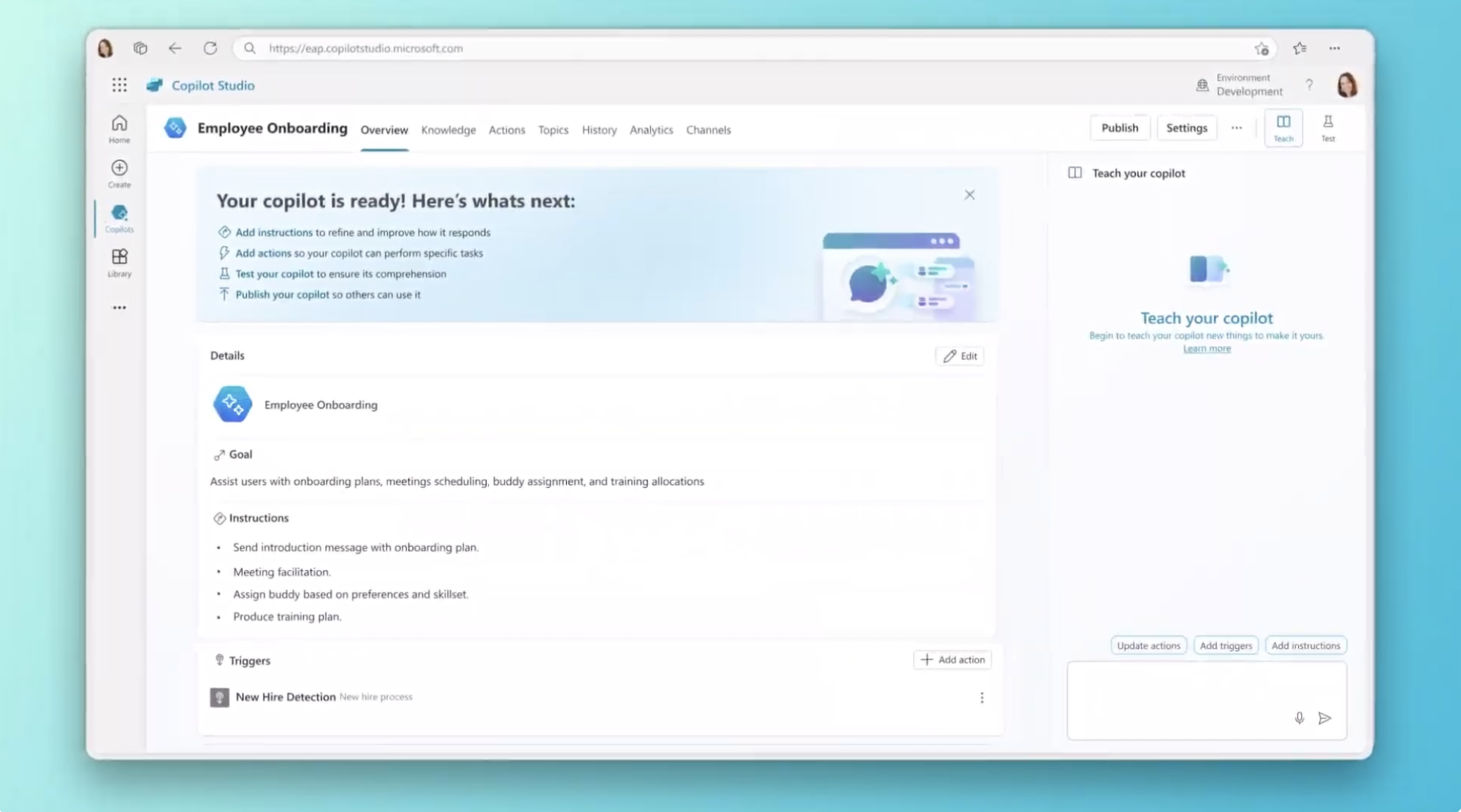Viewport: 1461px width, 812px height.
Task: Click the Edit button in Details section
Action: 960,356
